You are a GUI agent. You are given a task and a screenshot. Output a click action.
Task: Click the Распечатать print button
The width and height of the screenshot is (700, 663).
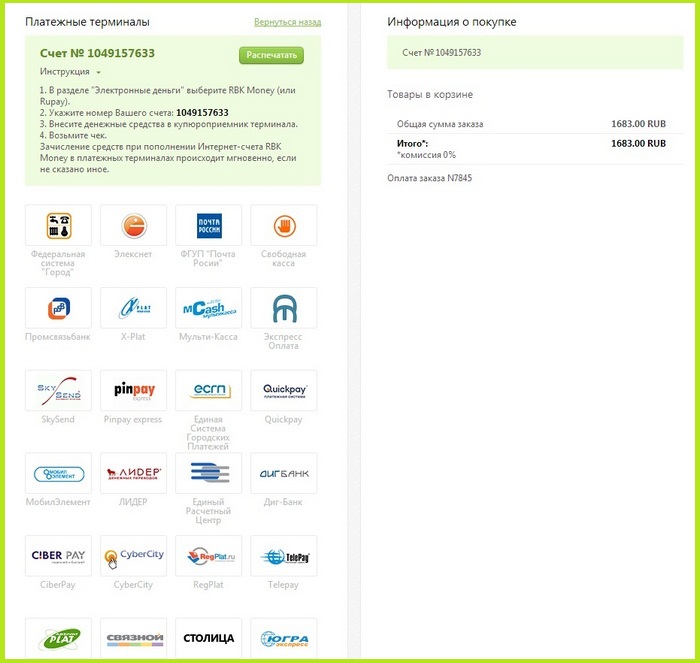point(271,55)
